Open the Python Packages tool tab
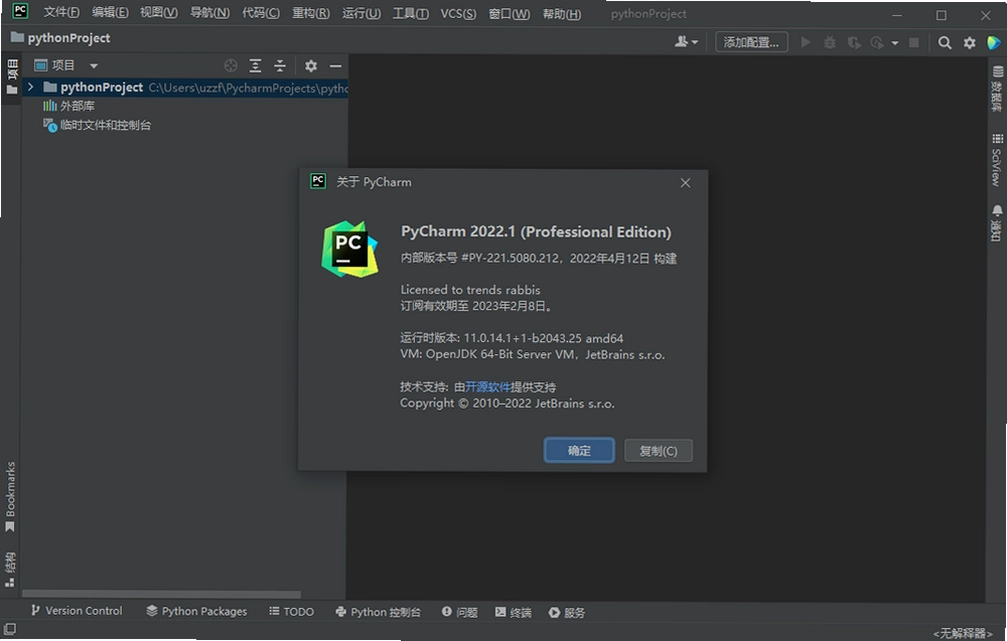 point(197,611)
